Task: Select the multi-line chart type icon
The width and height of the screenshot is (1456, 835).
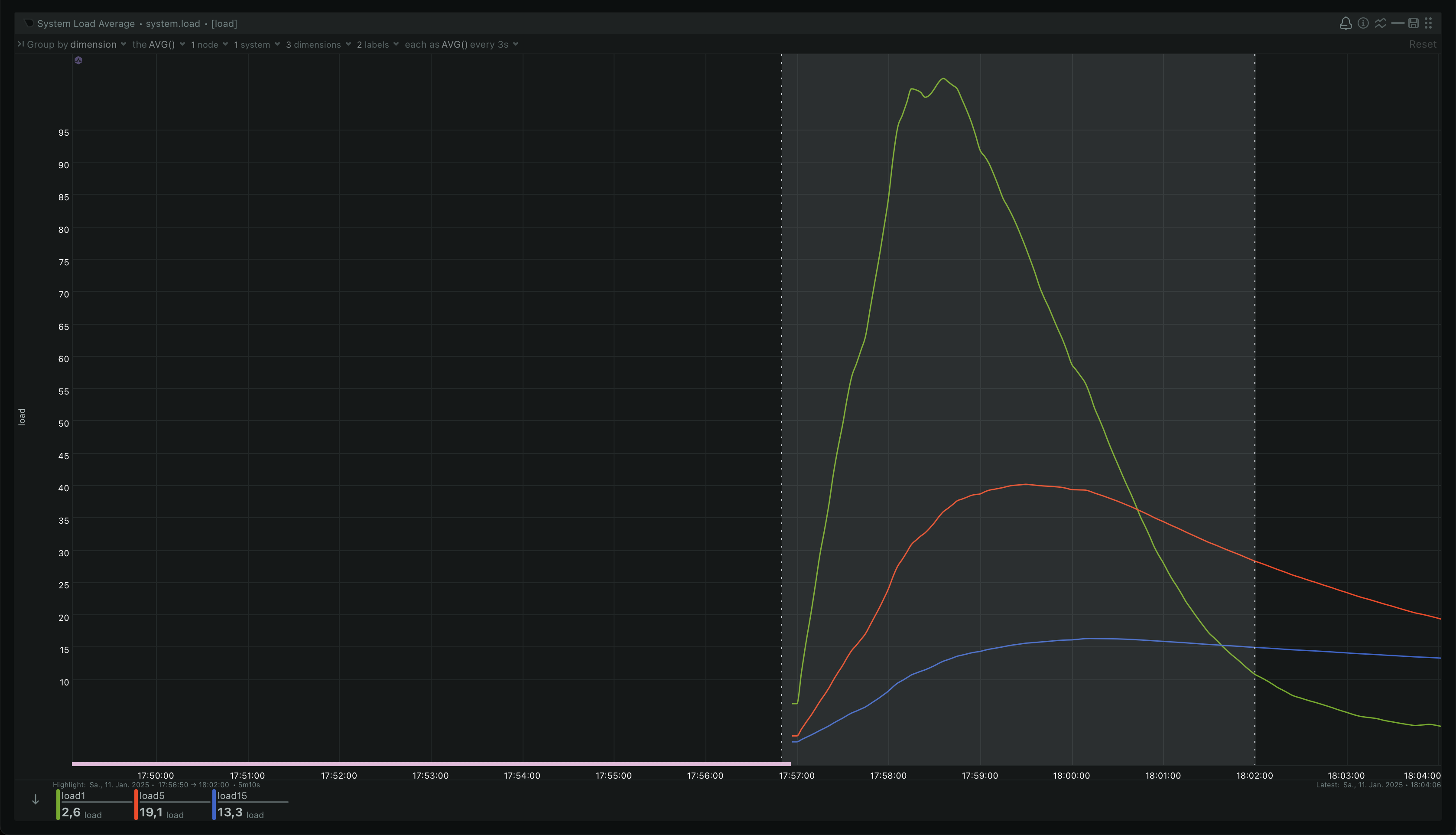Action: (x=1380, y=23)
